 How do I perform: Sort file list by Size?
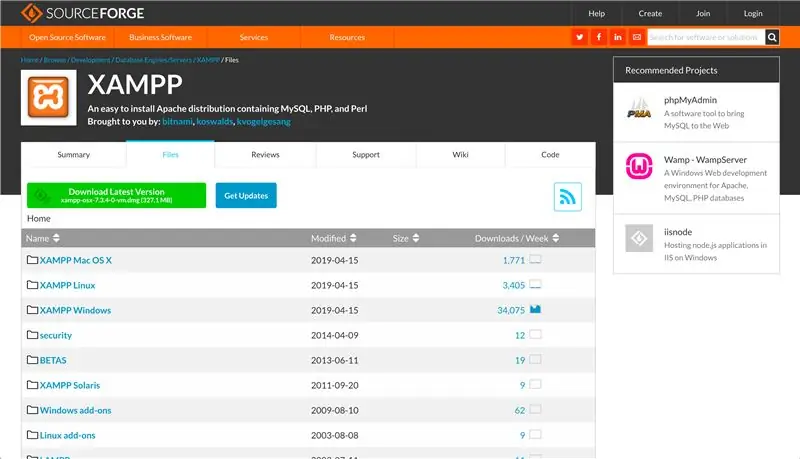coord(406,238)
